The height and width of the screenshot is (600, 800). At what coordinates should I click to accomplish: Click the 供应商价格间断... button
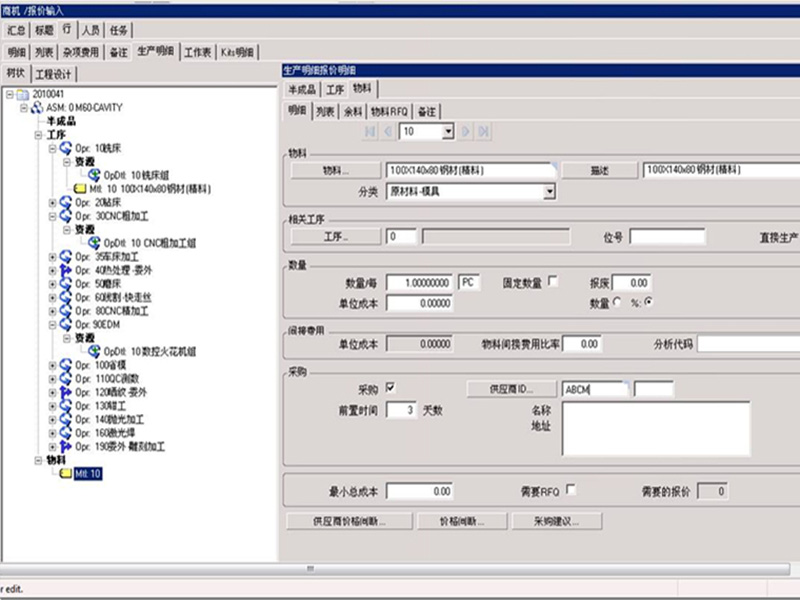[x=349, y=521]
